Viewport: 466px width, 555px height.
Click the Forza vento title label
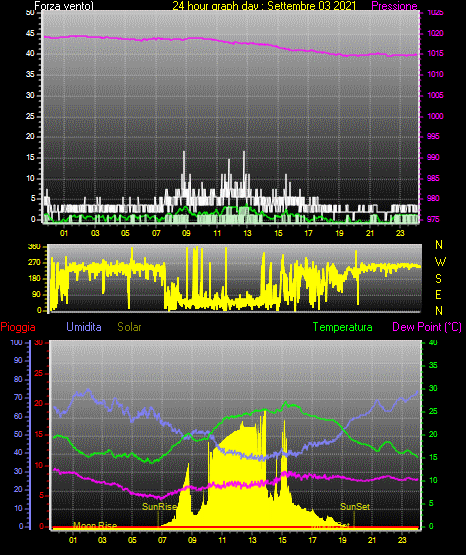[x=64, y=6]
